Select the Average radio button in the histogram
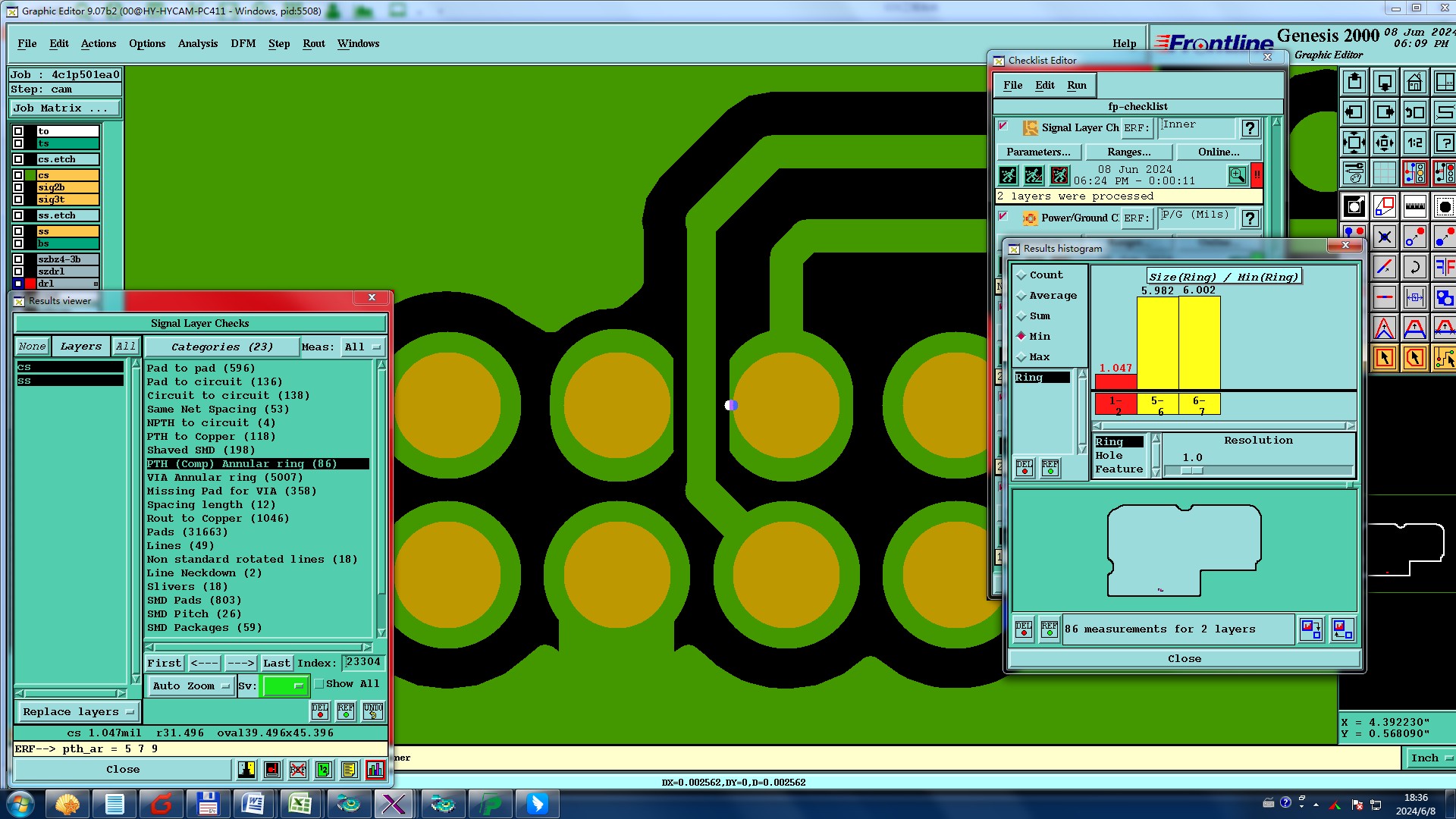The image size is (1456, 819). click(1021, 296)
